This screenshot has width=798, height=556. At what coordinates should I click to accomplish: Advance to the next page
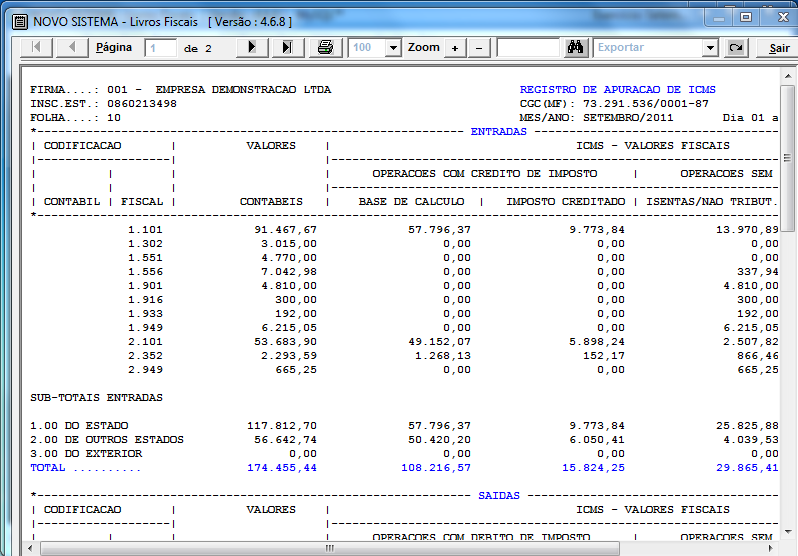pos(252,48)
